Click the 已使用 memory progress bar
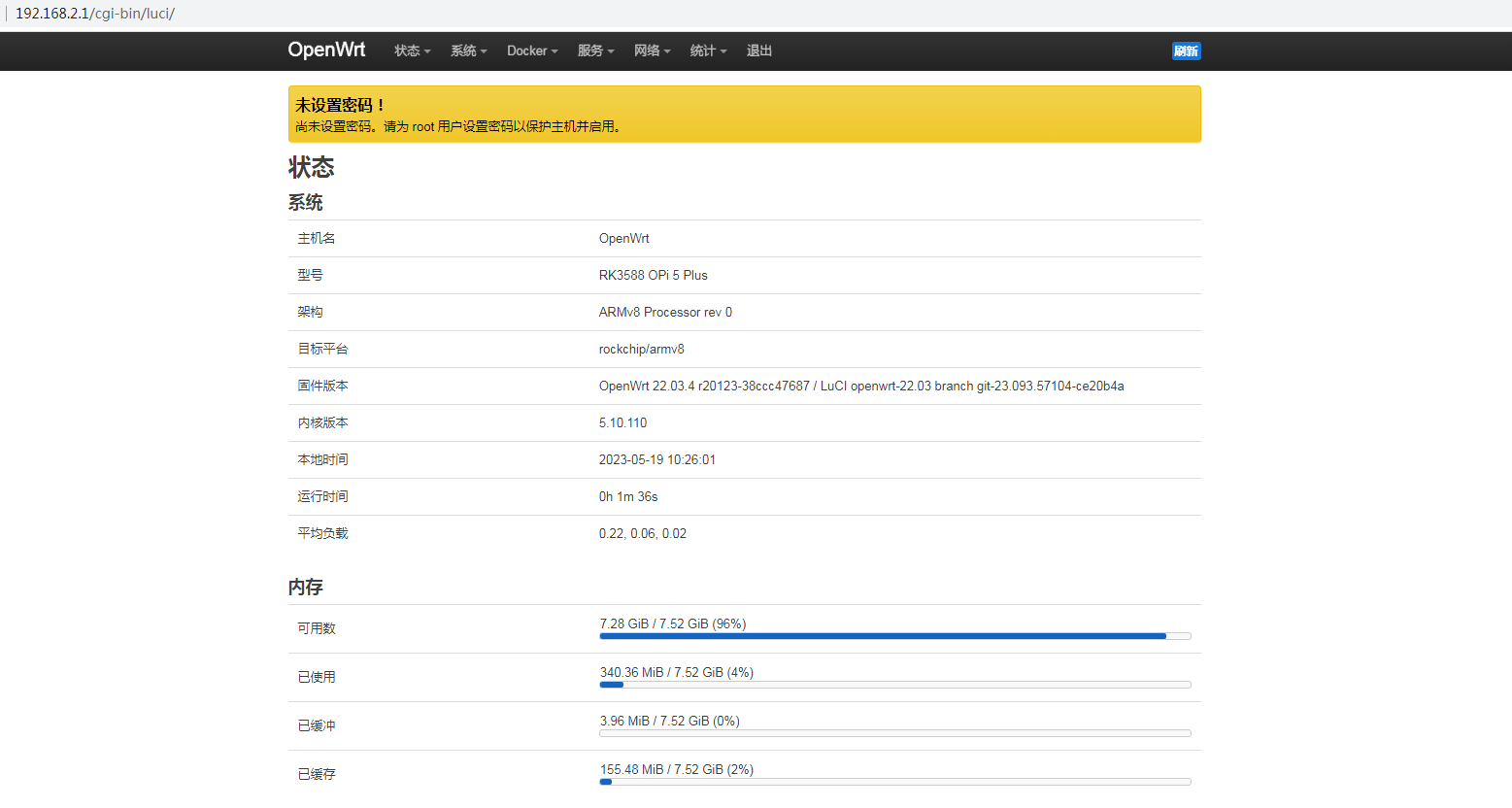 tap(895, 685)
